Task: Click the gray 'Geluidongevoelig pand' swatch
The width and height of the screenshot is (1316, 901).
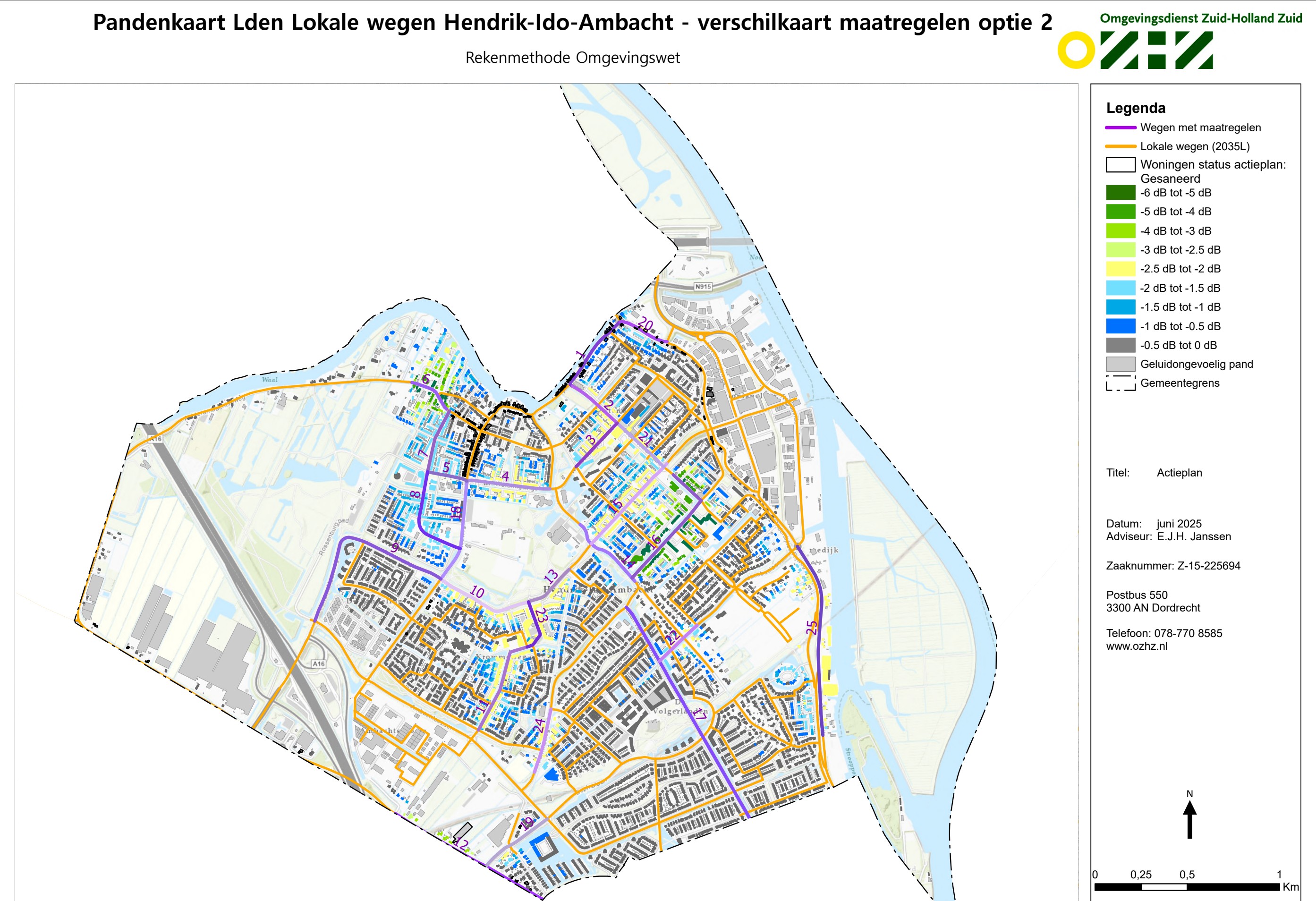Action: click(x=1121, y=364)
